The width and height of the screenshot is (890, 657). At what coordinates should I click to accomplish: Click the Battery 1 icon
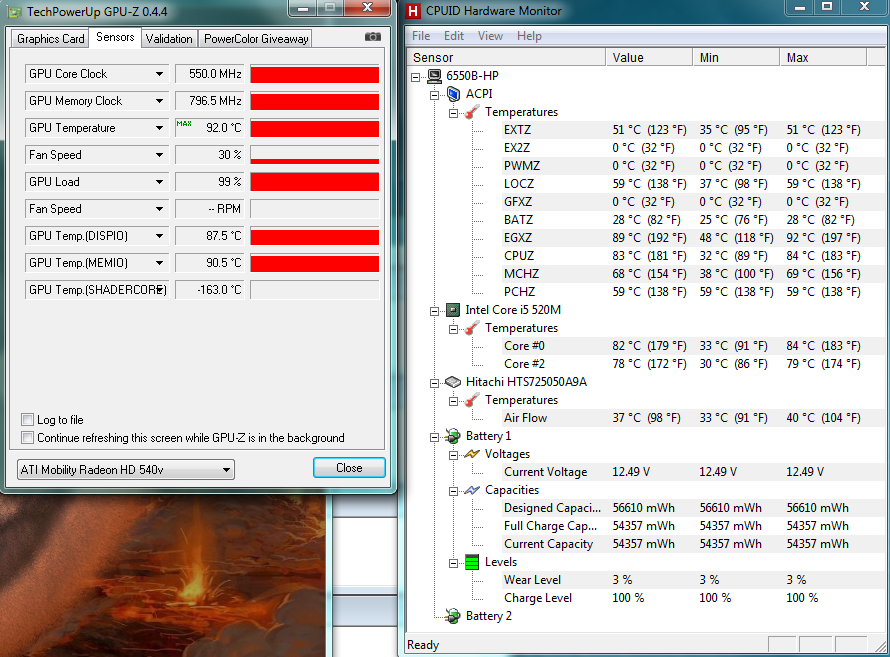click(453, 436)
